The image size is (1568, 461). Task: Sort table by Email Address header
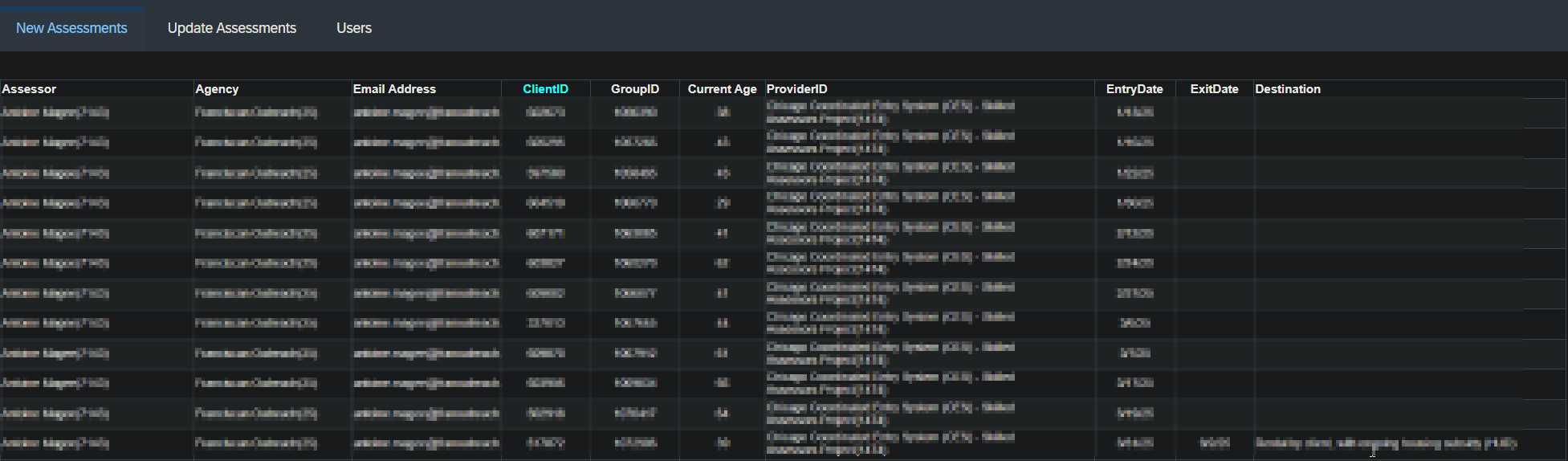pos(394,89)
